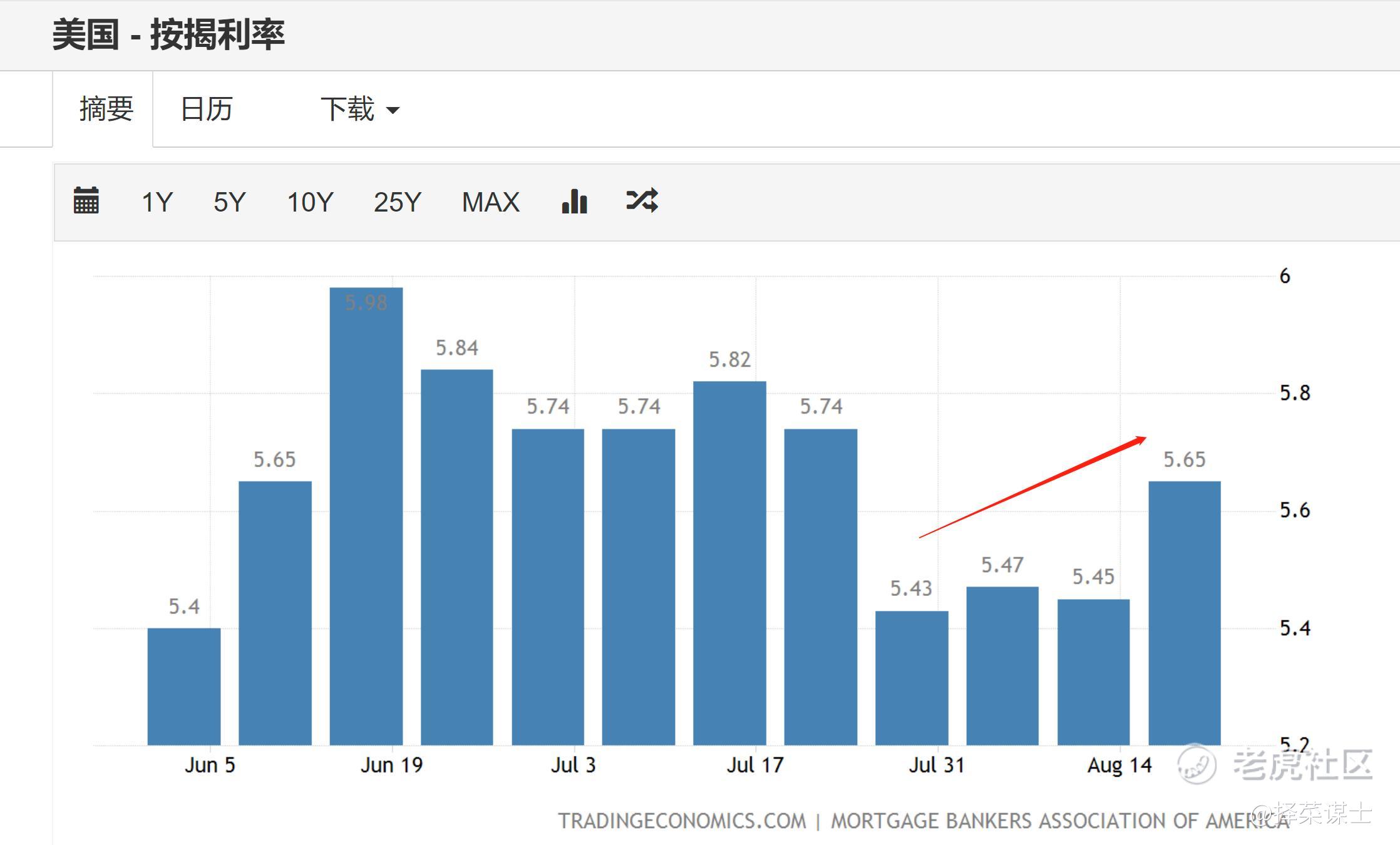Switch chart type with bar chart icon
This screenshot has height=845, width=1400.
pyautogui.click(x=574, y=201)
